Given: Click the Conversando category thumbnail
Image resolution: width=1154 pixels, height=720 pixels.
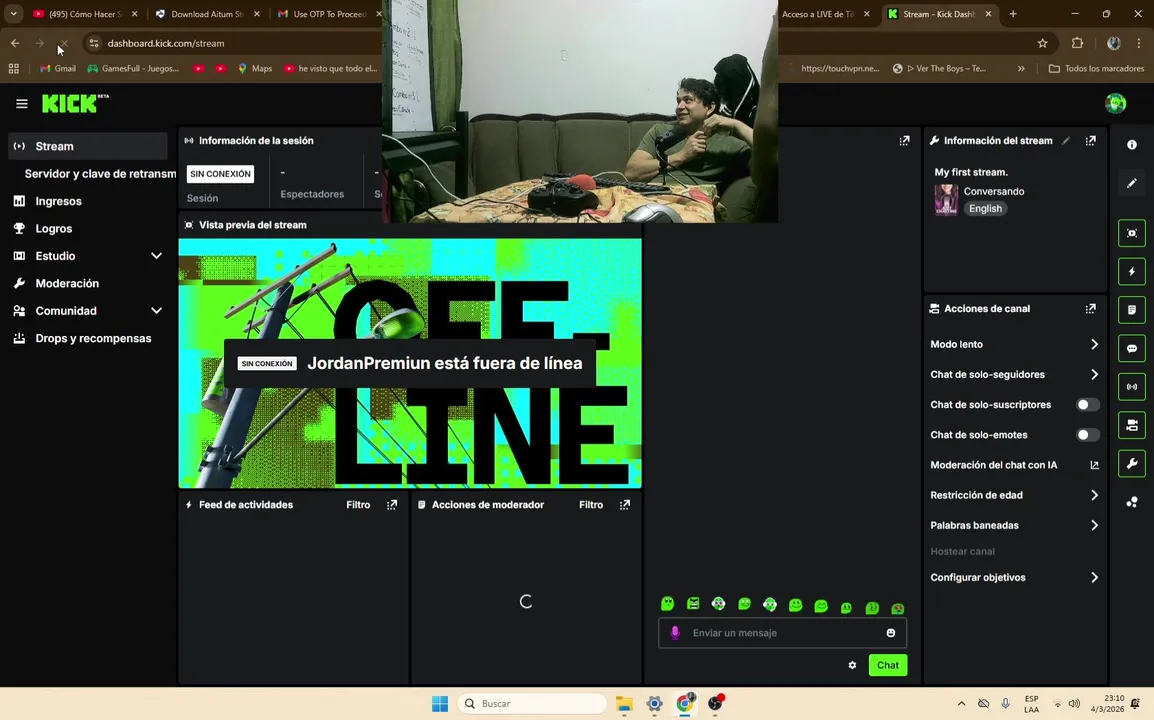Looking at the screenshot, I should 946,200.
